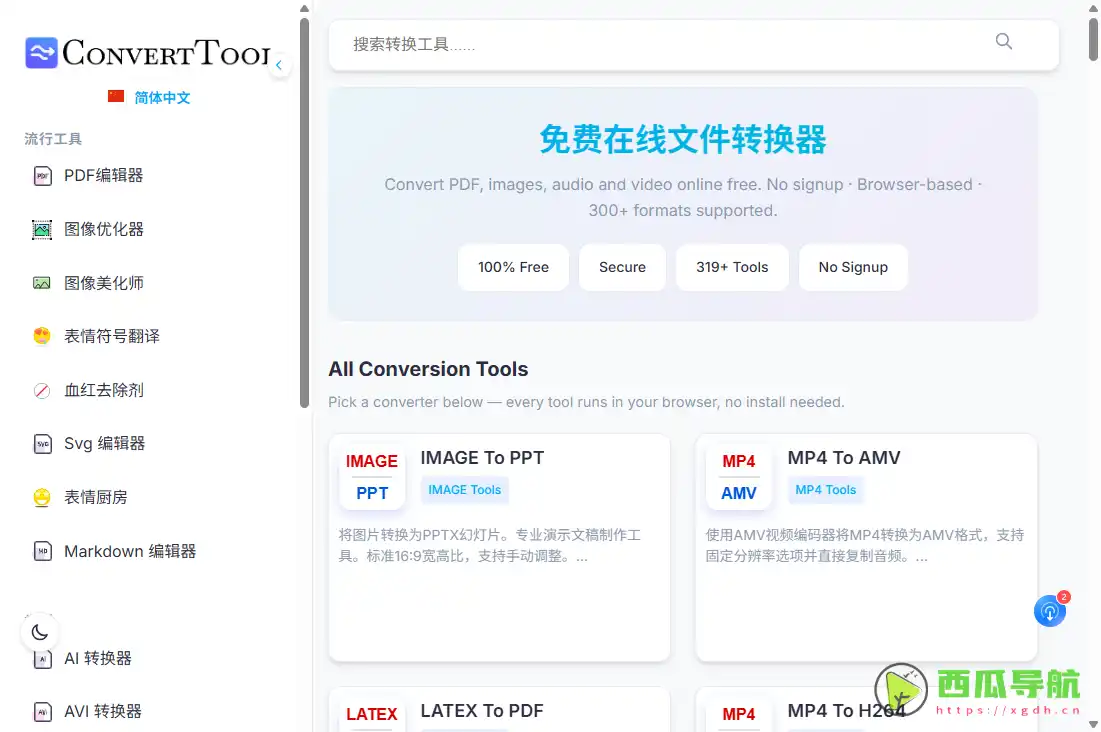1101x732 pixels.
Task: Click the main page vertical scrollbar
Action: (x=1093, y=39)
